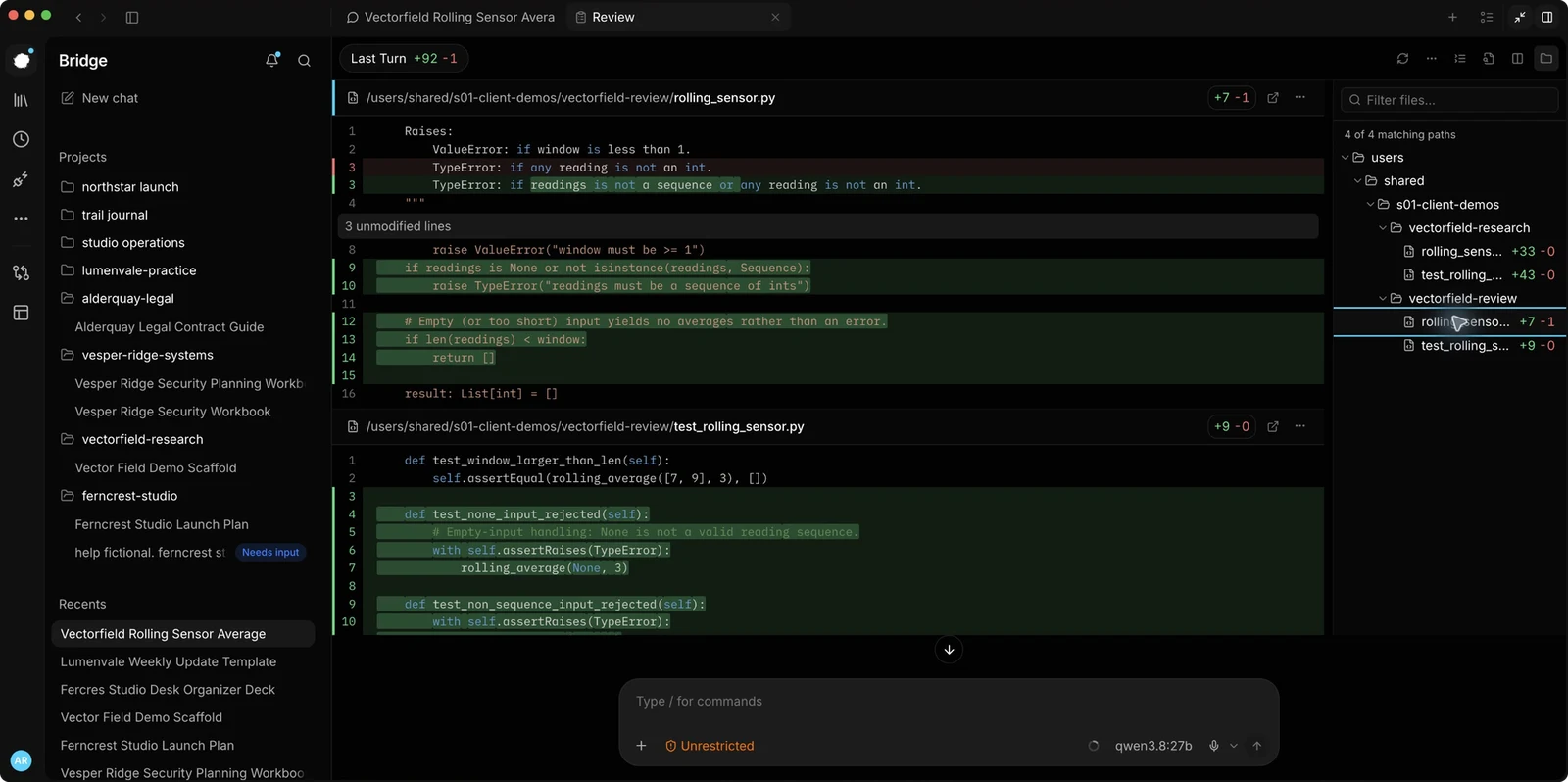Screen dimensions: 1568x782
Task: Click the refresh icon in the review toolbar
Action: tap(1402, 59)
